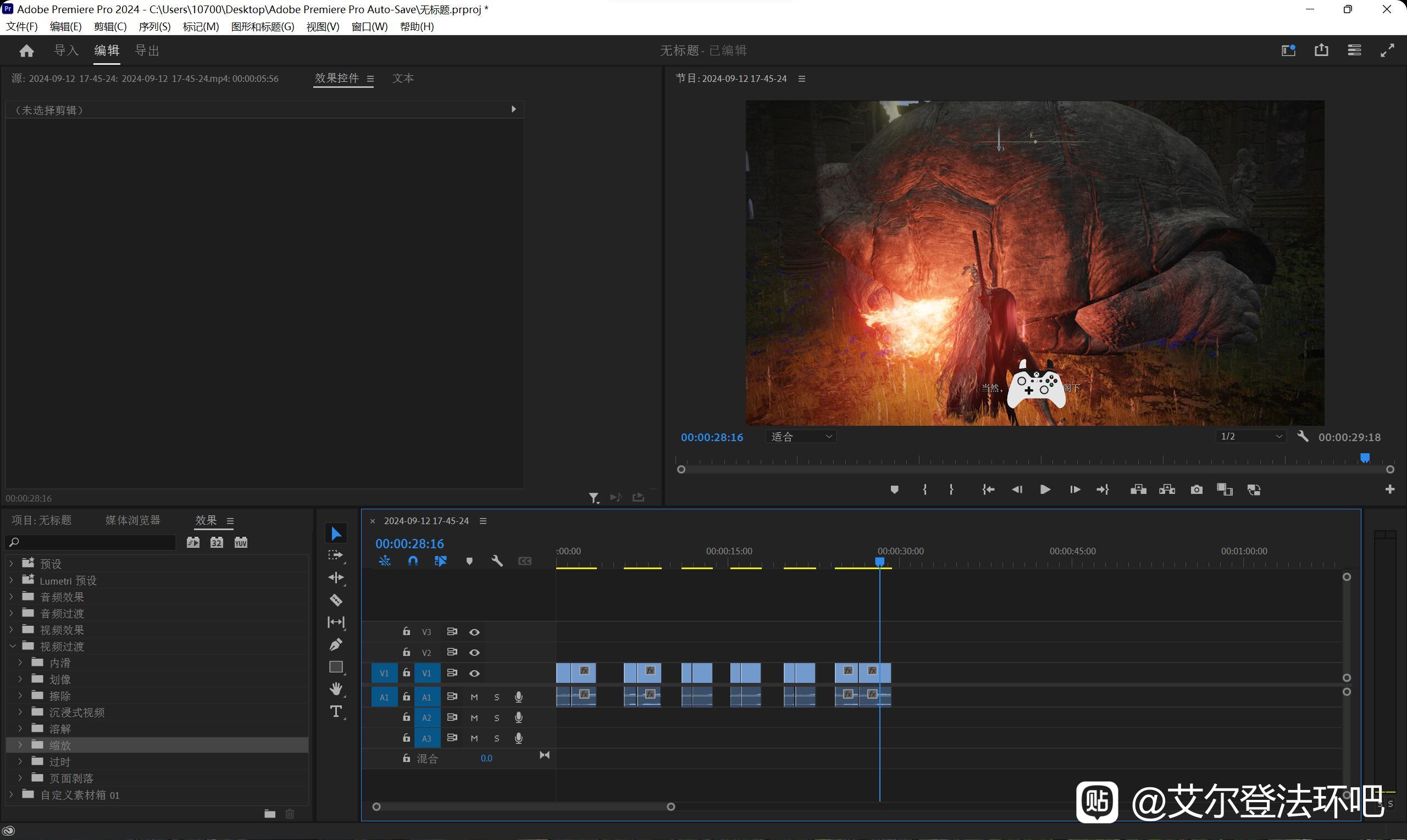The height and width of the screenshot is (840, 1407).
Task: Select the Razor tool
Action: pyautogui.click(x=336, y=600)
